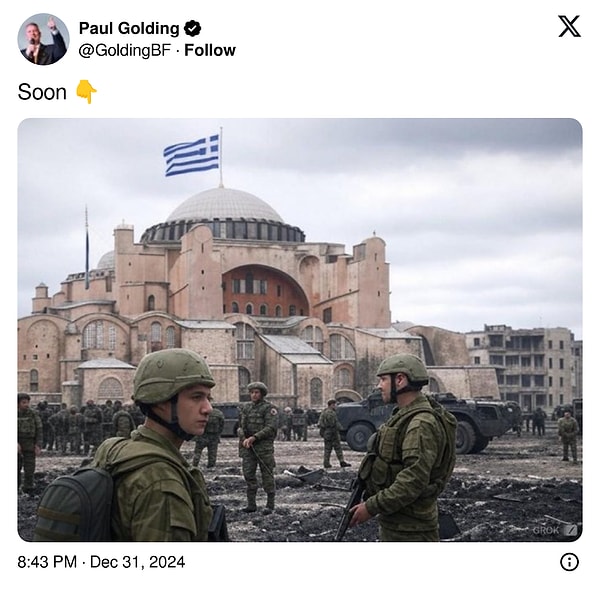Open the @GoldingBF handle link
Screen dimensions: 600x592
(124, 50)
